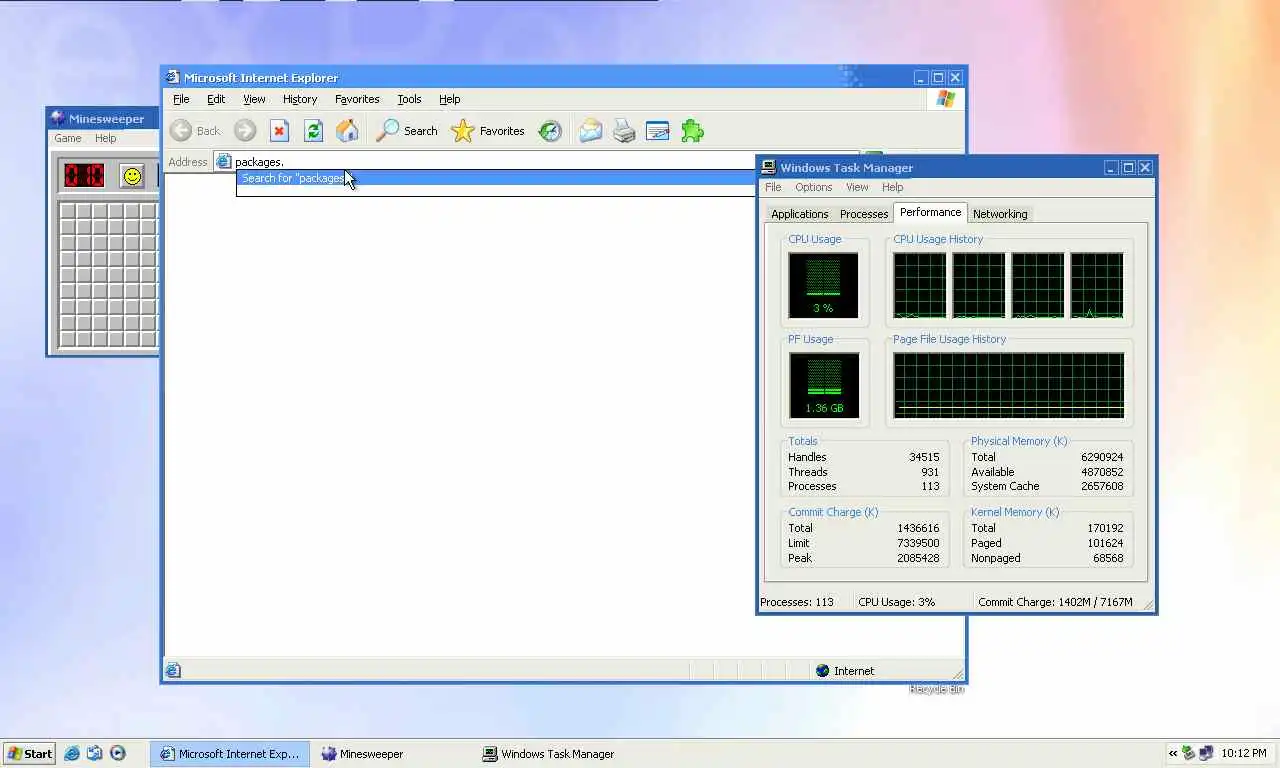
Task: Open the media player quick launch icon
Action: point(117,754)
